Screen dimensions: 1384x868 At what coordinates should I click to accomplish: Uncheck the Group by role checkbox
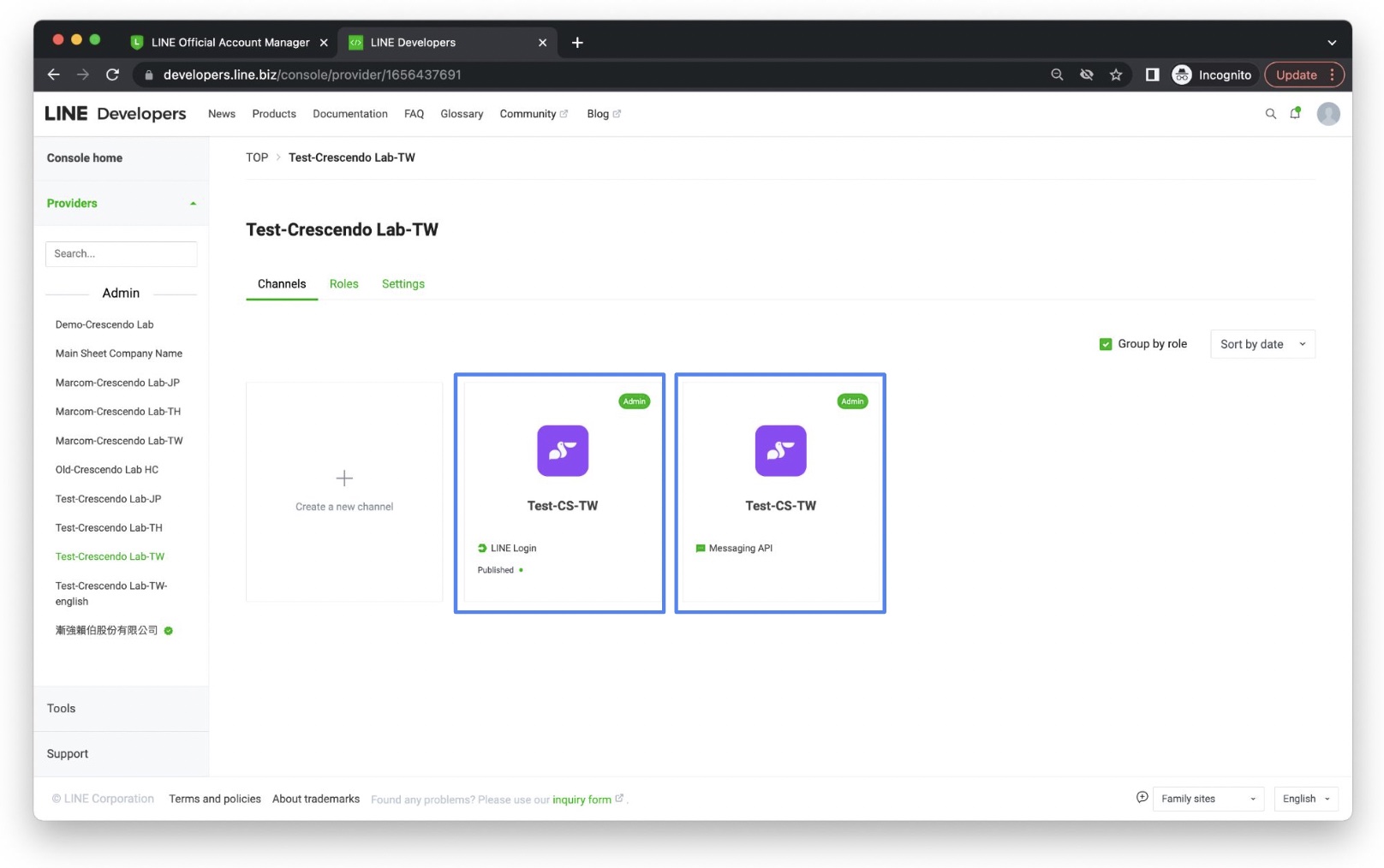click(1106, 343)
